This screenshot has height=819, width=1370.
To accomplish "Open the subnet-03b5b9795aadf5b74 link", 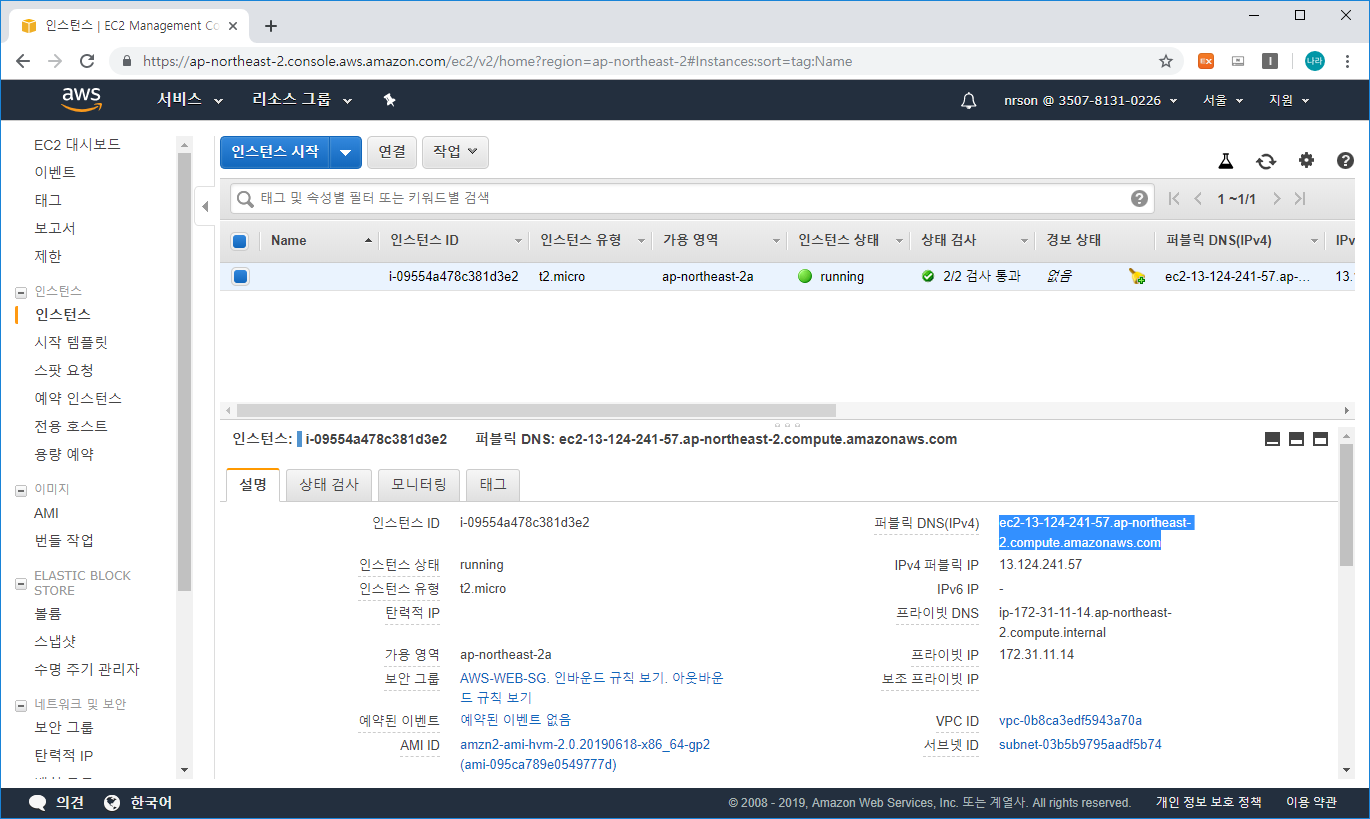I will coord(1080,745).
